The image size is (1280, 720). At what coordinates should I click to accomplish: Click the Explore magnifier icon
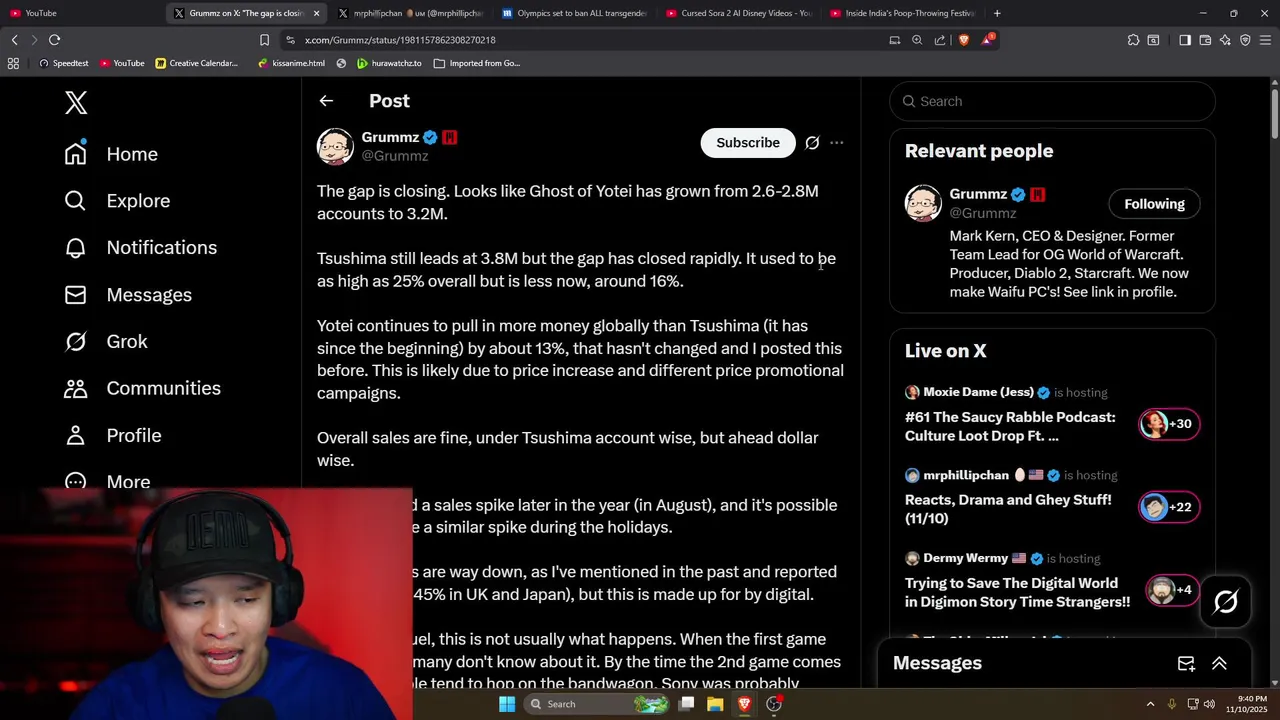pyautogui.click(x=76, y=201)
